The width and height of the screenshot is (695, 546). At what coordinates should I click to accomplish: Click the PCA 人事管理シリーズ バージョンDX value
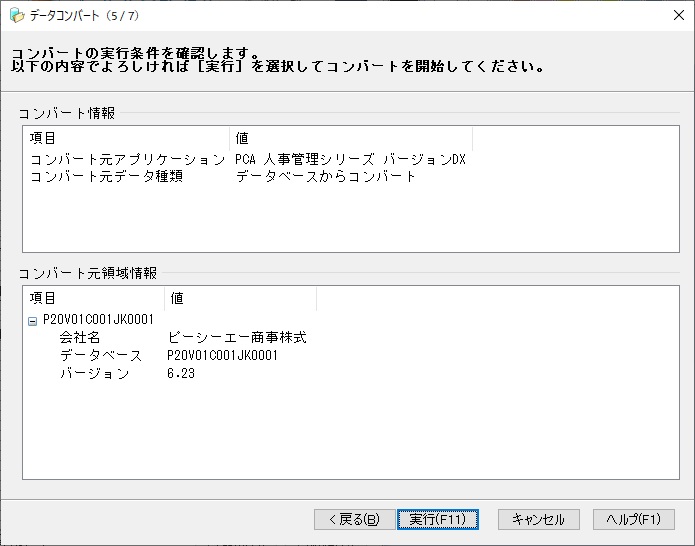pos(351,159)
